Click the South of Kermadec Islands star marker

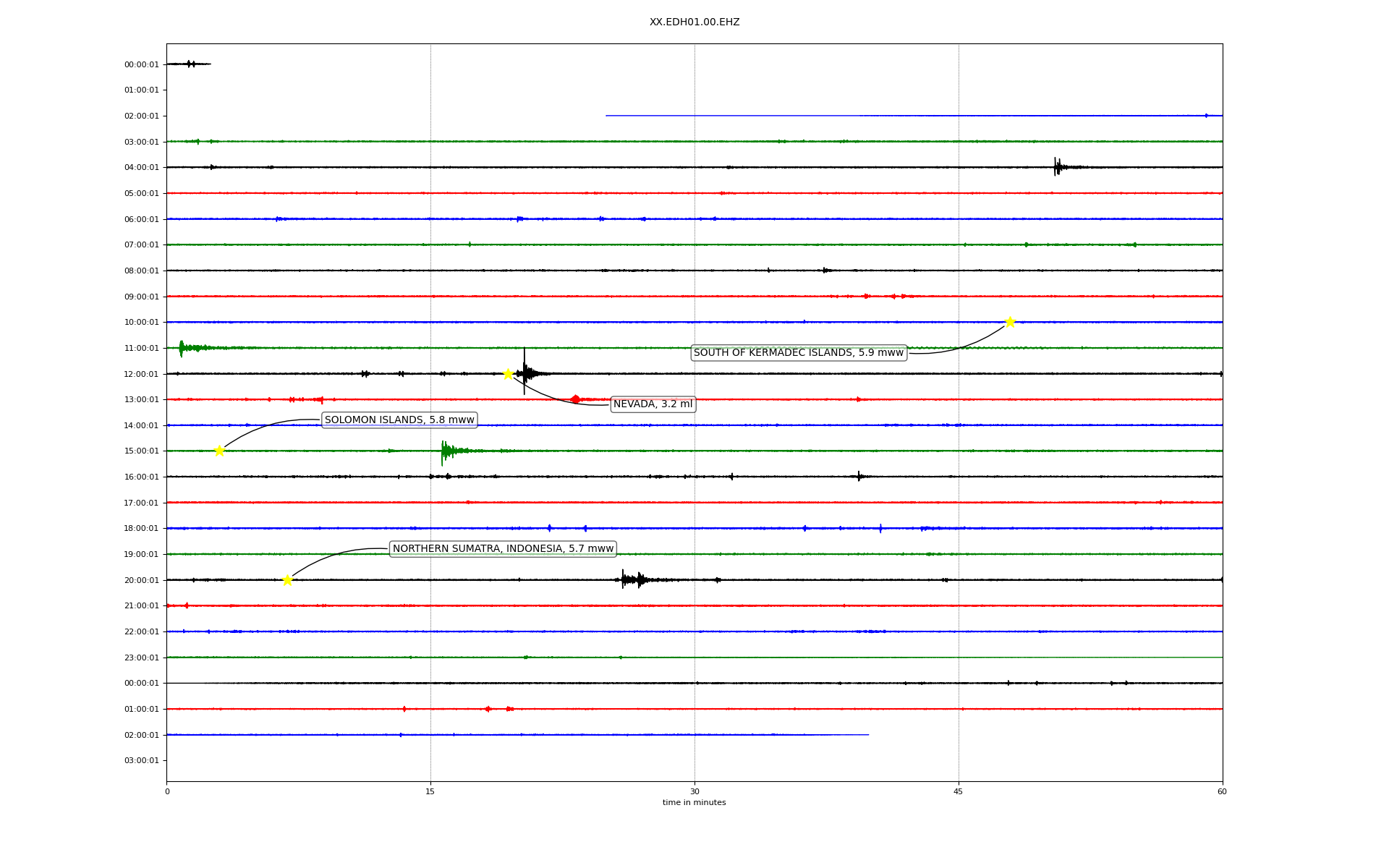click(1010, 322)
